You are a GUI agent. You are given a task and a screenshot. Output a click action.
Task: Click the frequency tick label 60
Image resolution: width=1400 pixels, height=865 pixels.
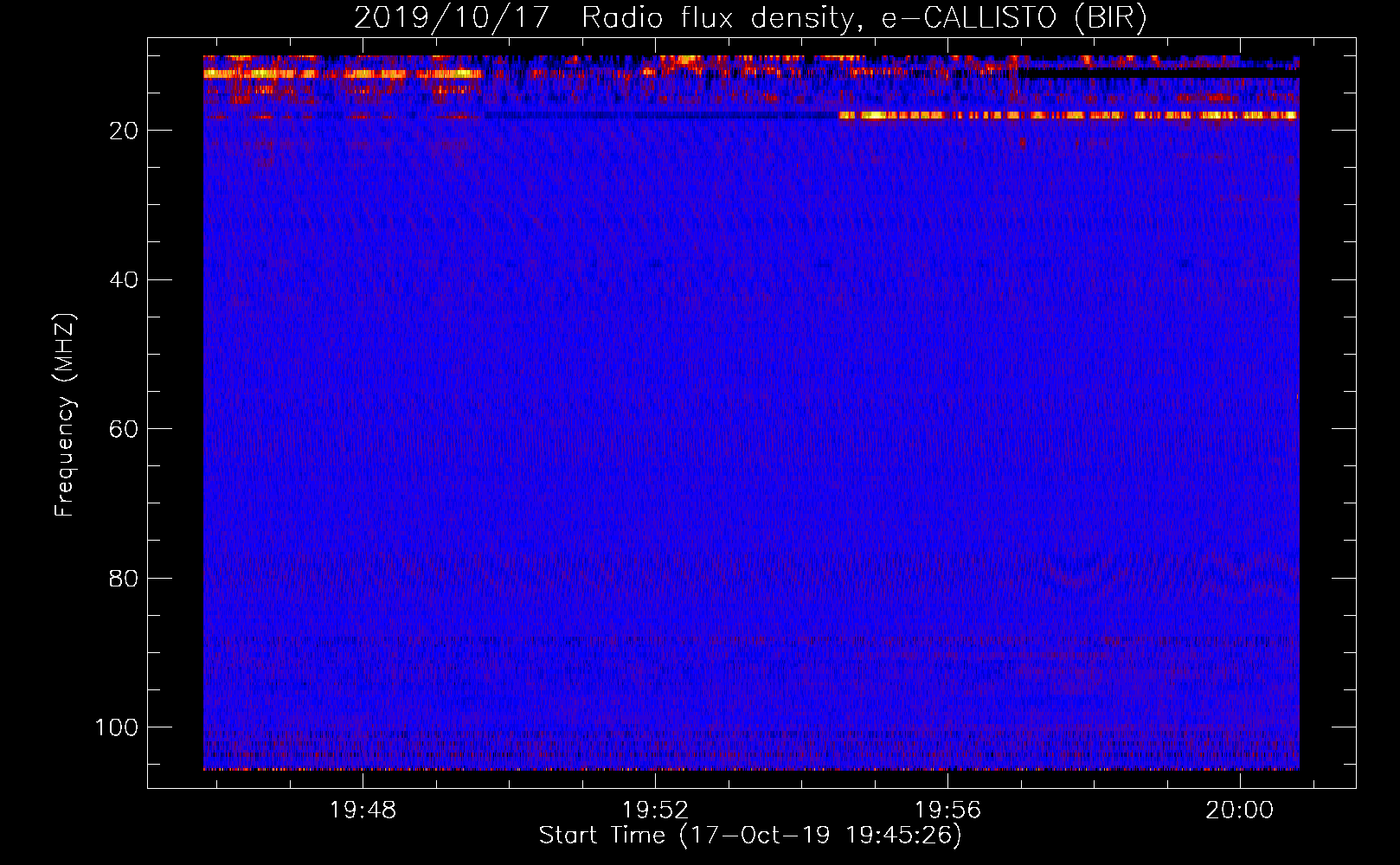click(124, 429)
